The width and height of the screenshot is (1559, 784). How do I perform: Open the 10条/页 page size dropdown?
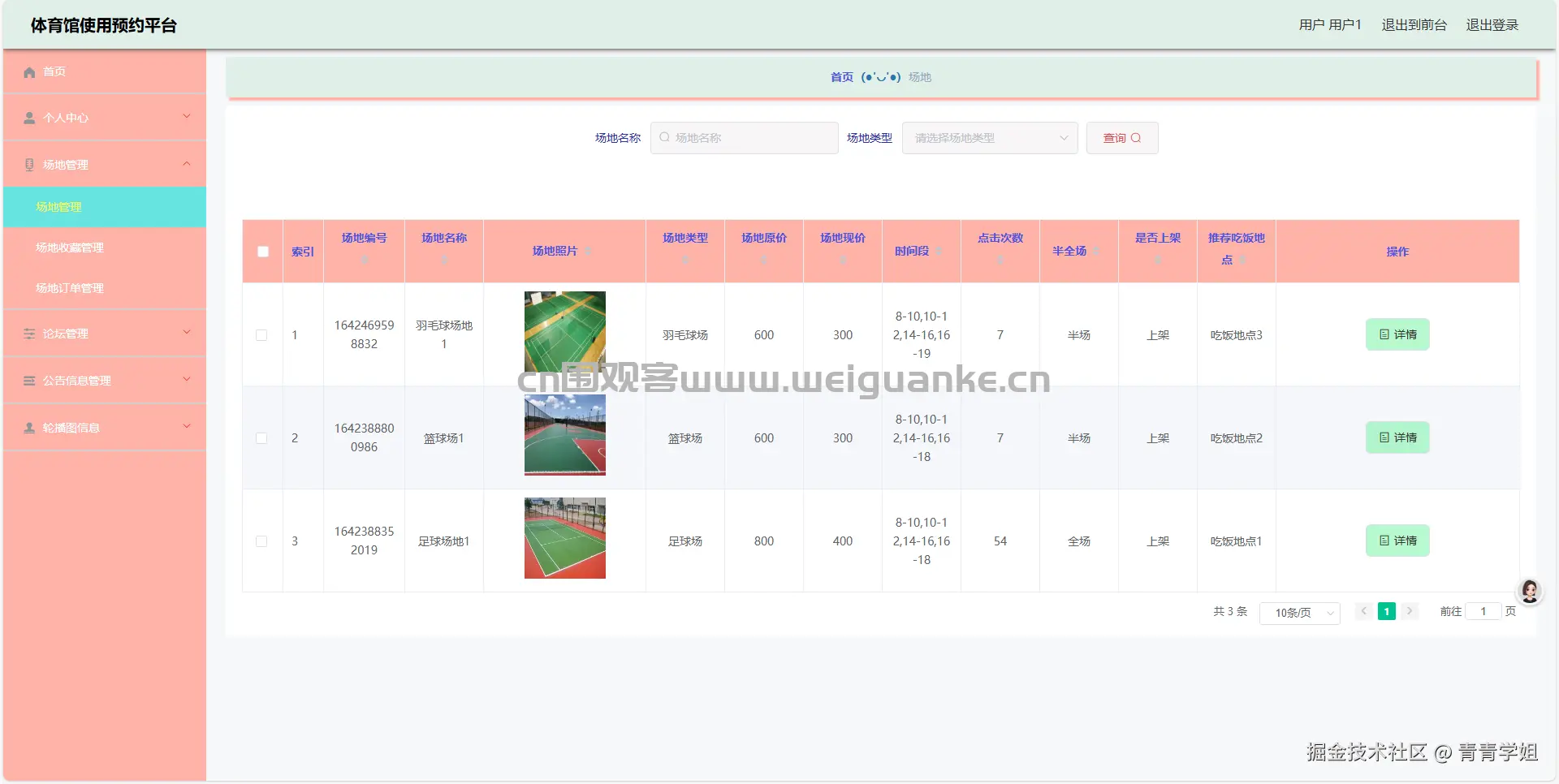(1299, 613)
